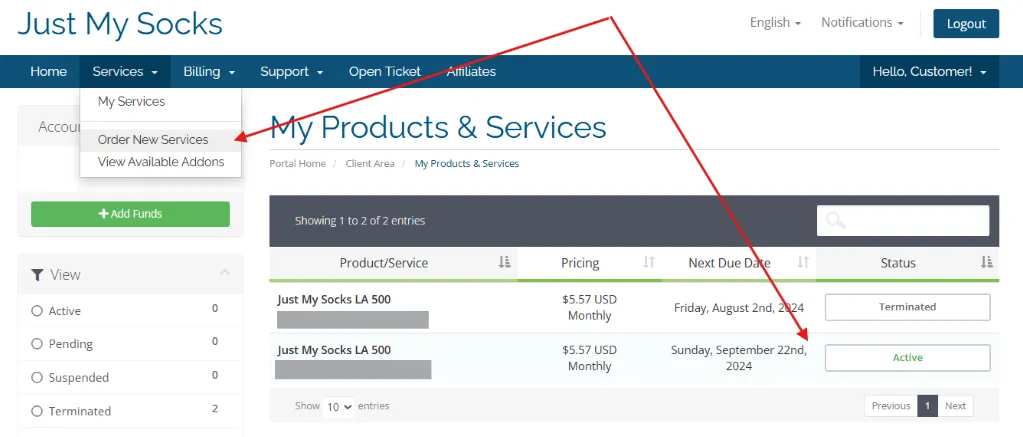Select the Terminated filter radio button
1023x437 pixels.
click(x=37, y=411)
